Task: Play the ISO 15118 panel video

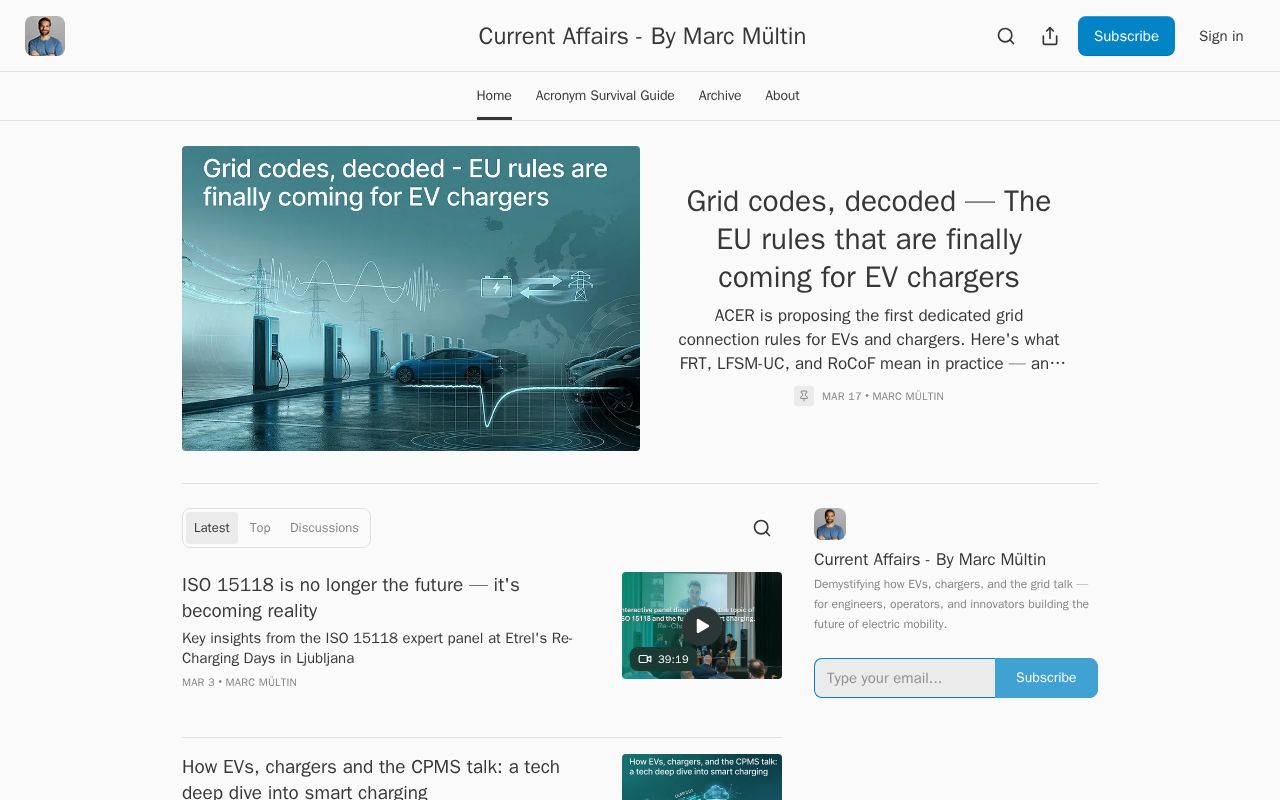Action: pyautogui.click(x=702, y=626)
